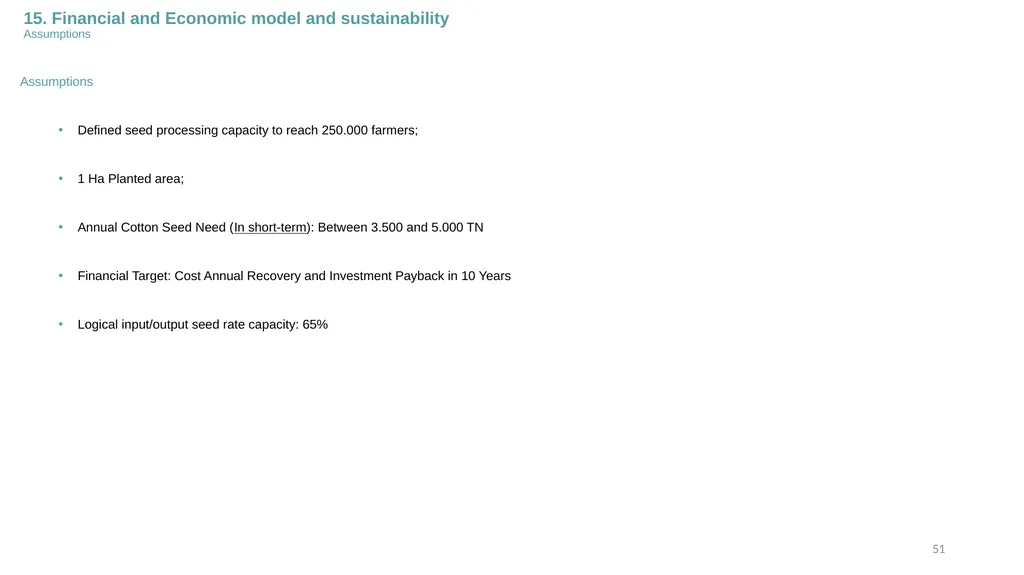Click the bullet dot before Defined seed processing
The width and height of the screenshot is (1024, 575).
(x=61, y=130)
